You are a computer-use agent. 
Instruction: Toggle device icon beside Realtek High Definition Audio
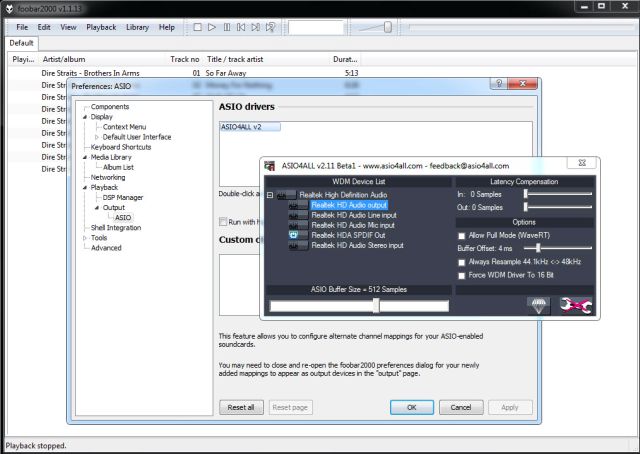click(286, 195)
